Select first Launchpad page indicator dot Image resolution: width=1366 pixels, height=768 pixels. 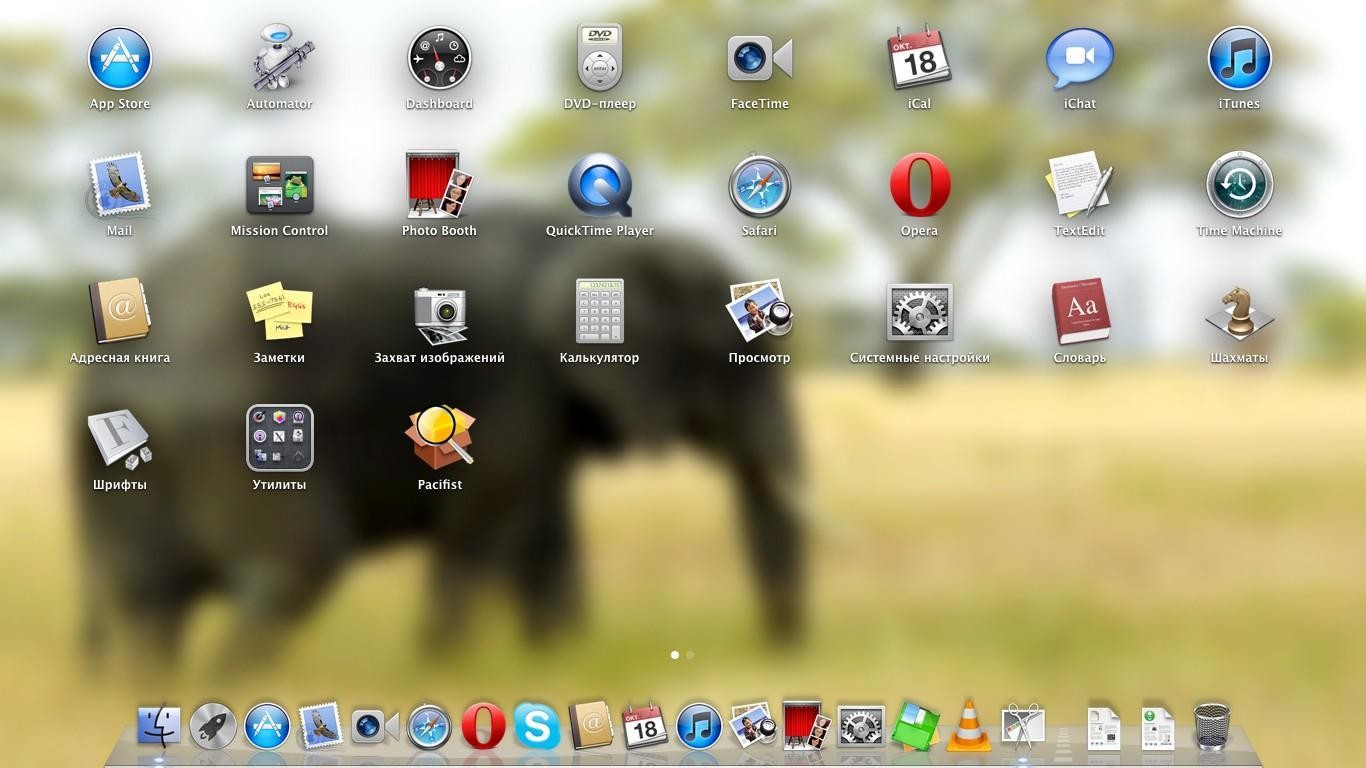click(x=675, y=655)
